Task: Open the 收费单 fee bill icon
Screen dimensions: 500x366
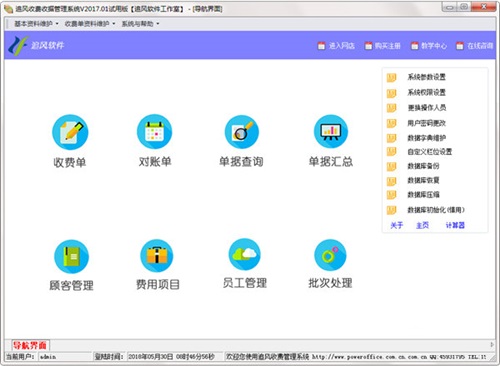Action: click(70, 132)
